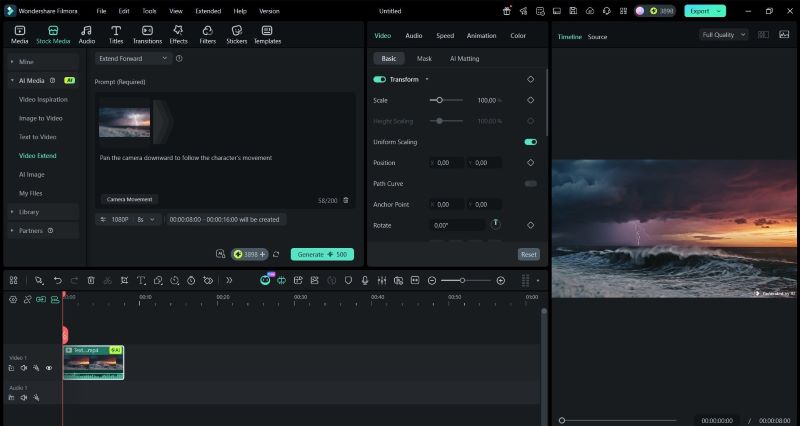Click the scopes icon in preview panel
The width and height of the screenshot is (800, 426).
[x=784, y=35]
